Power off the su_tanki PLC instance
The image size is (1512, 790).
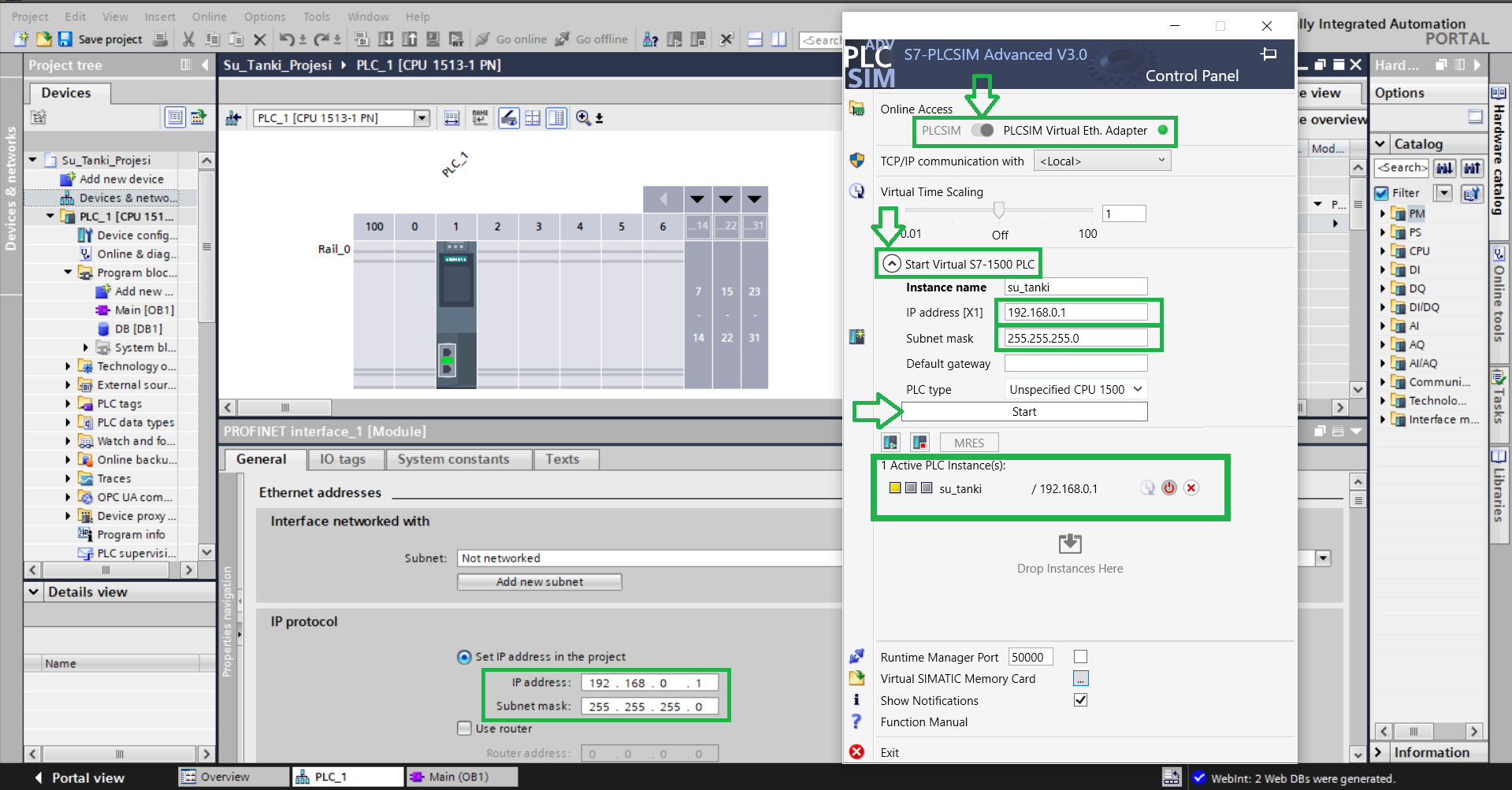1169,488
